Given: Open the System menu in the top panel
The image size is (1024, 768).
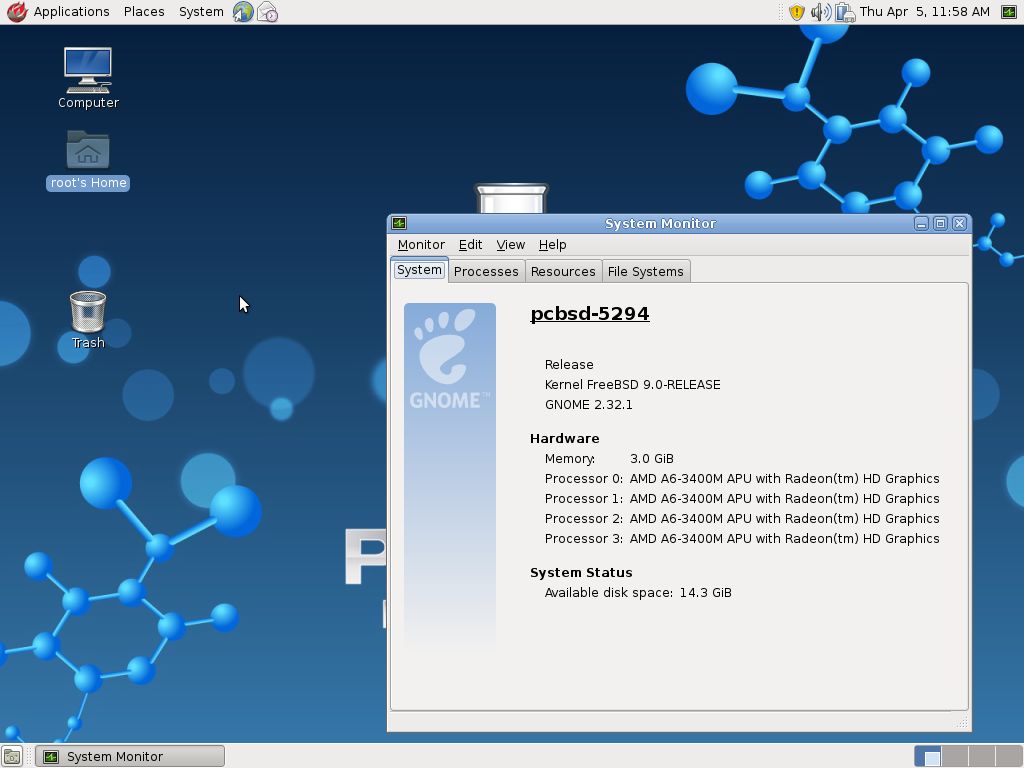Looking at the screenshot, I should coord(201,12).
